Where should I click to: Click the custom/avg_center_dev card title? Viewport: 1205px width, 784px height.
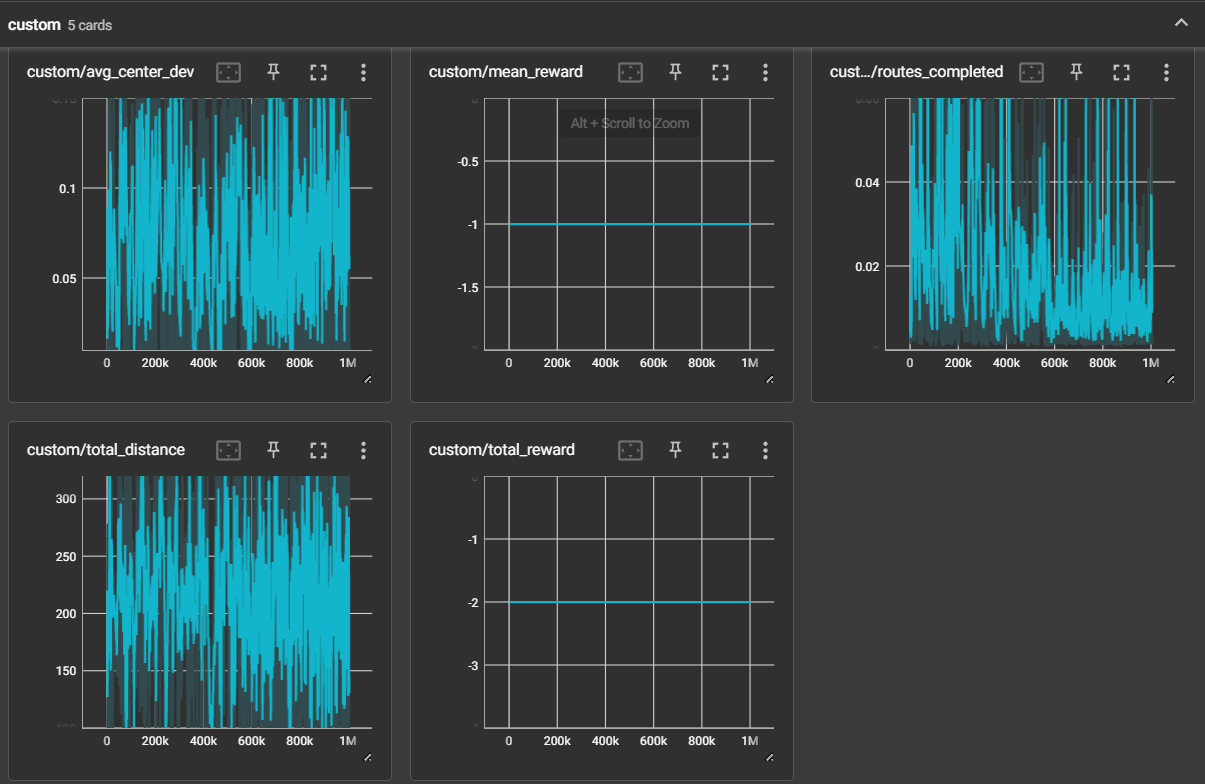pos(111,72)
